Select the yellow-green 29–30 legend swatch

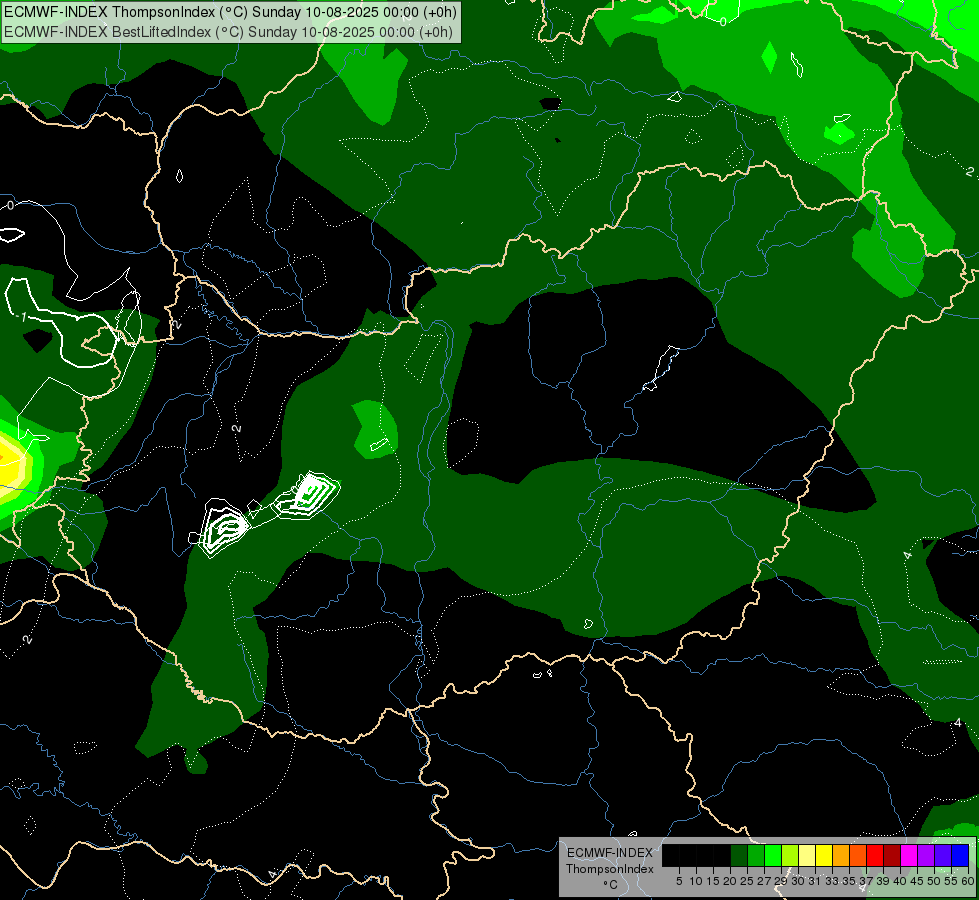[790, 855]
